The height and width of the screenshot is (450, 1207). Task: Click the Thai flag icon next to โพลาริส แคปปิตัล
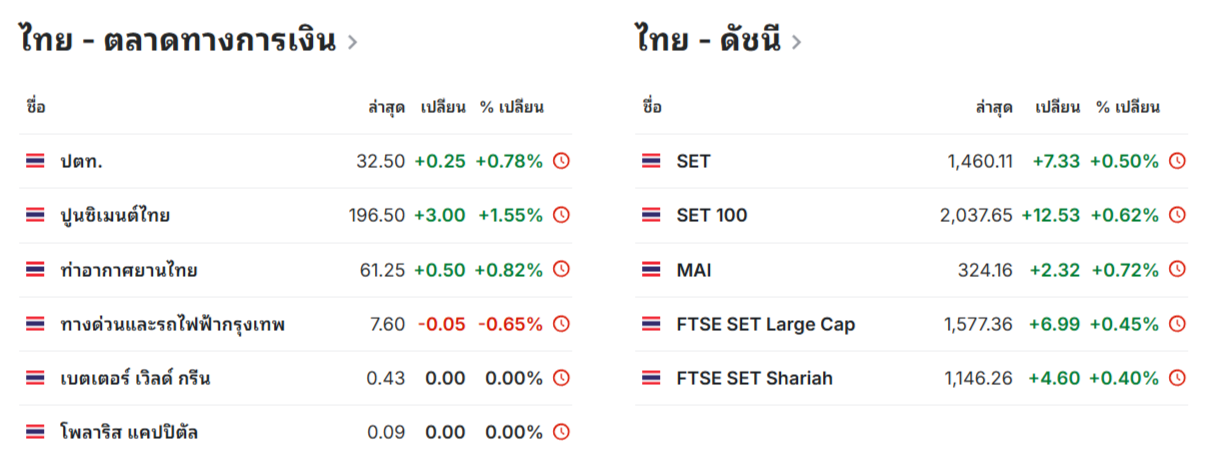[x=36, y=433]
